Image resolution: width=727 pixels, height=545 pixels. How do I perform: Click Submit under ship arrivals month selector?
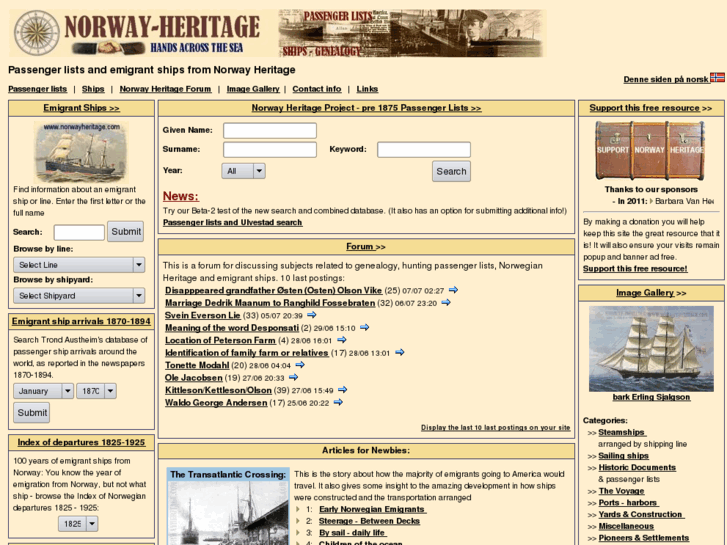click(32, 412)
